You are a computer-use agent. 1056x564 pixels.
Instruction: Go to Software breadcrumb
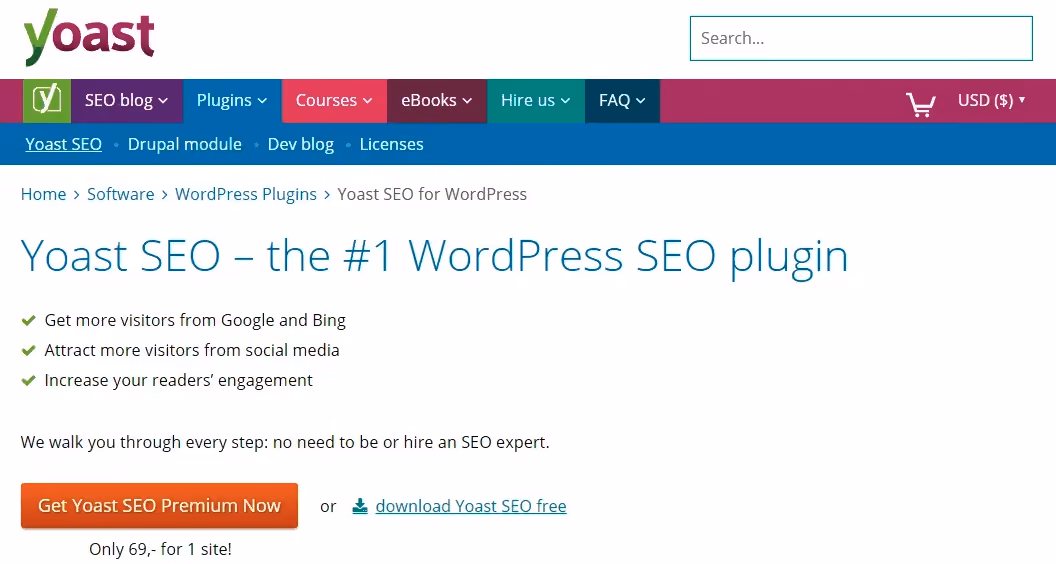click(x=121, y=194)
